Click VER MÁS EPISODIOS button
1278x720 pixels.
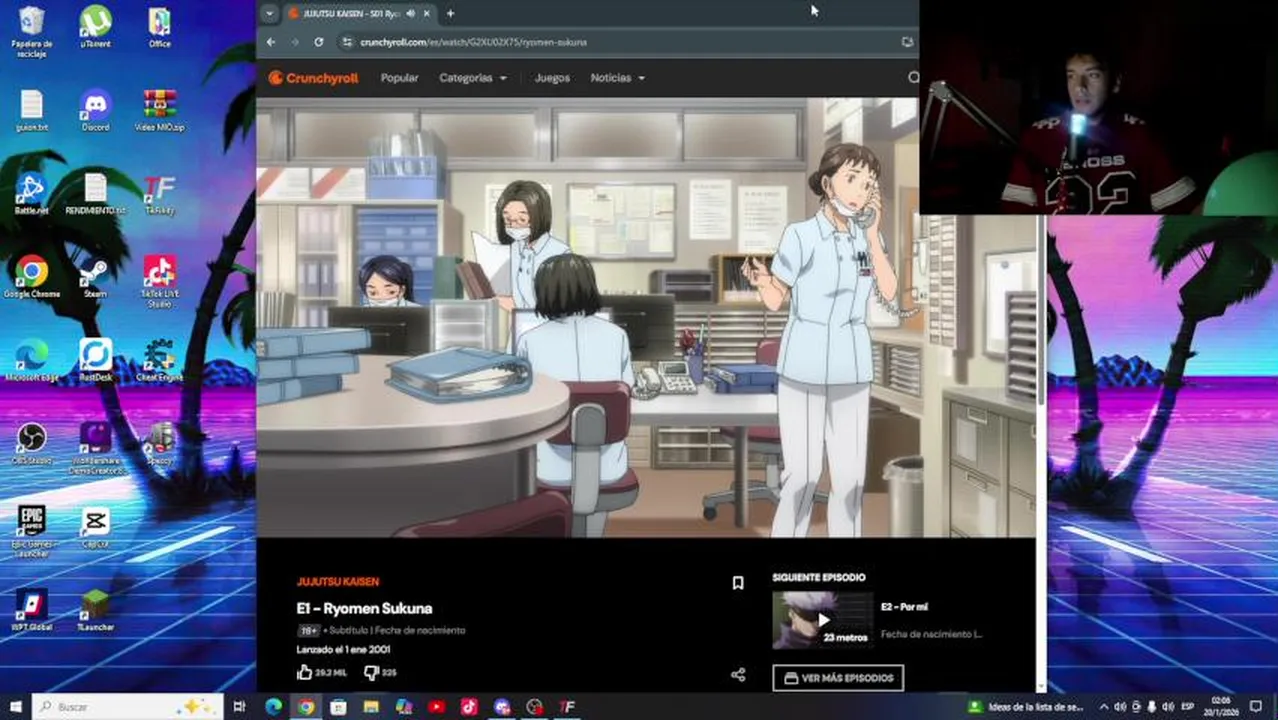coord(838,678)
